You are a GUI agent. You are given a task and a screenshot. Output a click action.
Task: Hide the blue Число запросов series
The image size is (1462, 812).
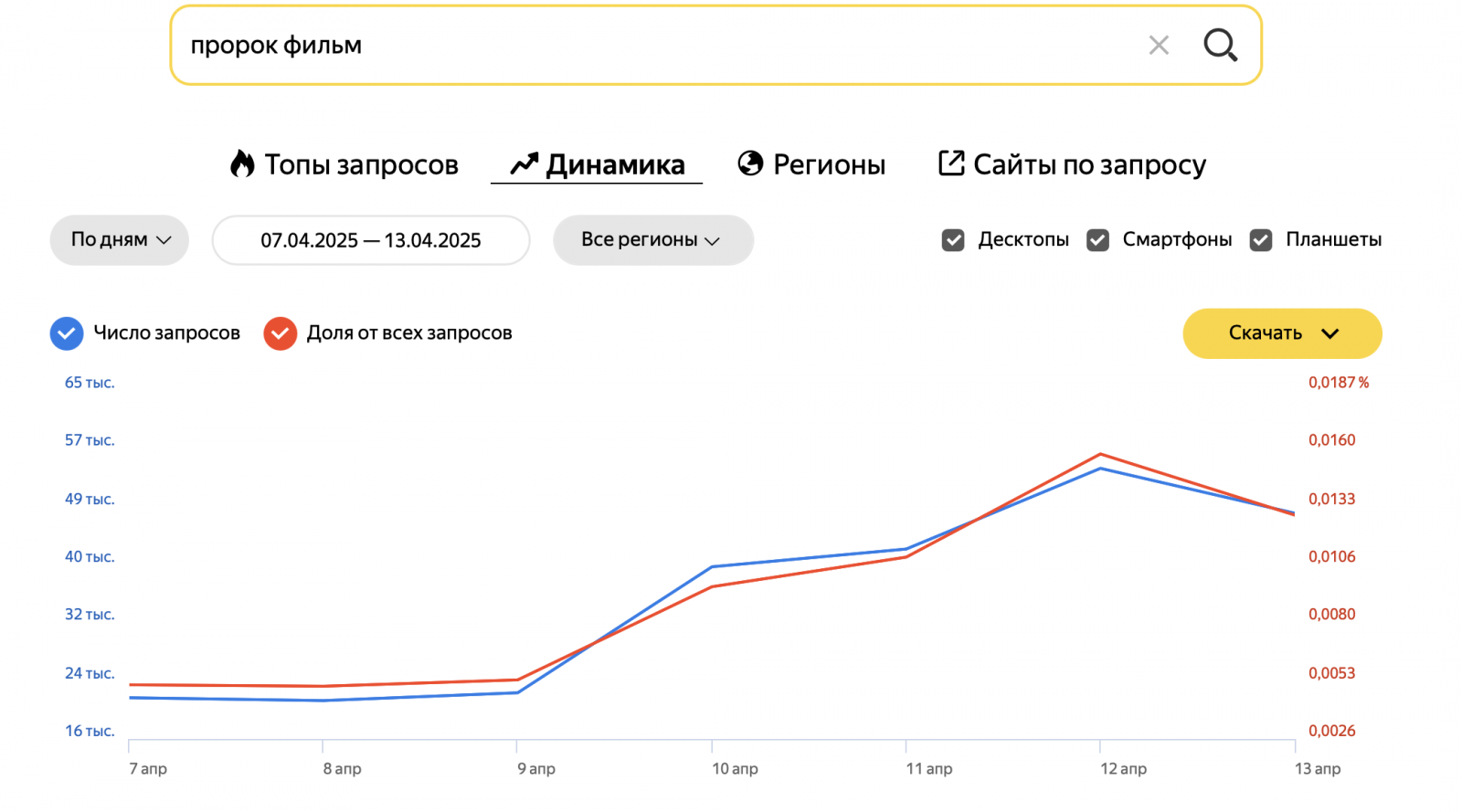(x=67, y=333)
